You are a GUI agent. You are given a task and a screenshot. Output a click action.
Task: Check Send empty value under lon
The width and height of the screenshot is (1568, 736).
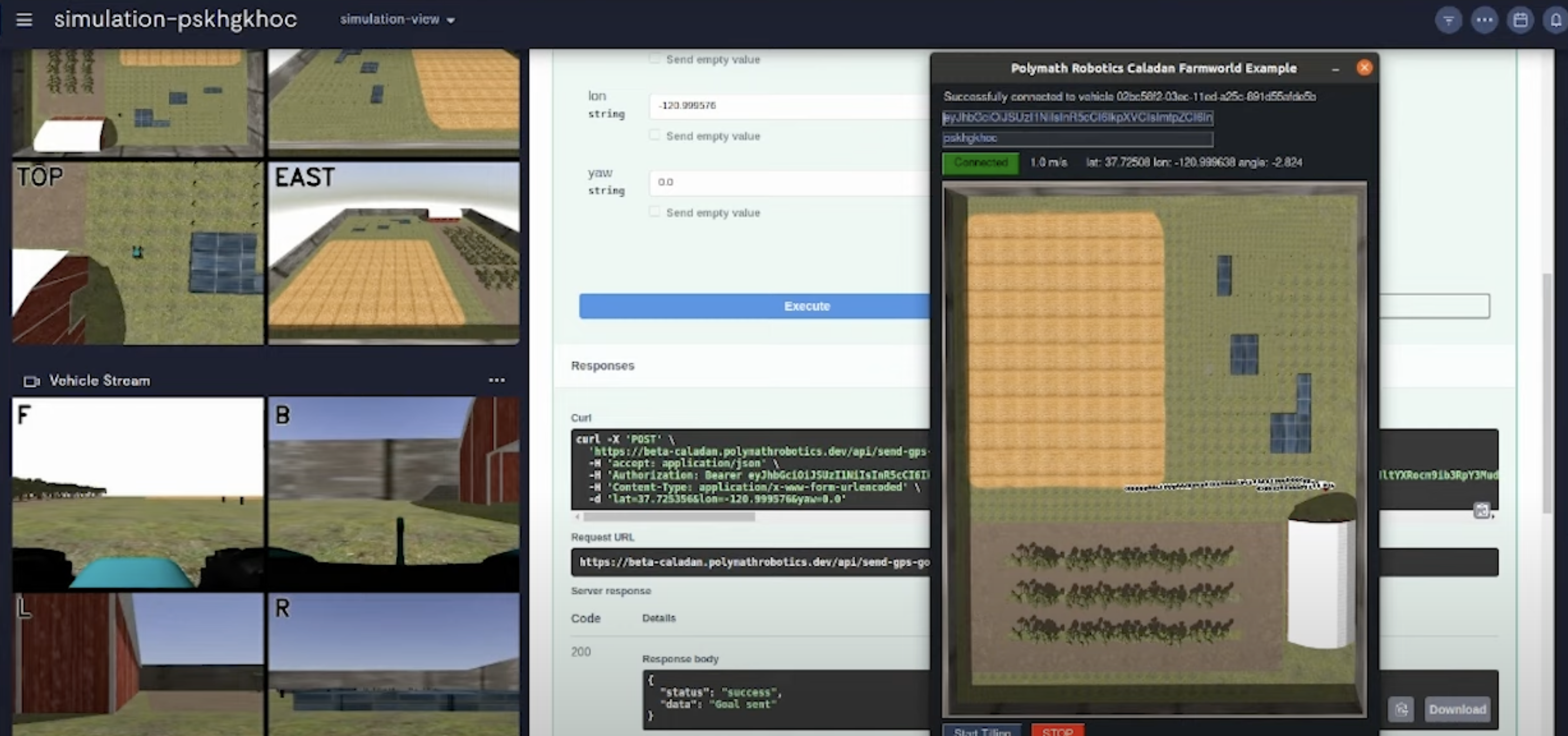(x=654, y=135)
